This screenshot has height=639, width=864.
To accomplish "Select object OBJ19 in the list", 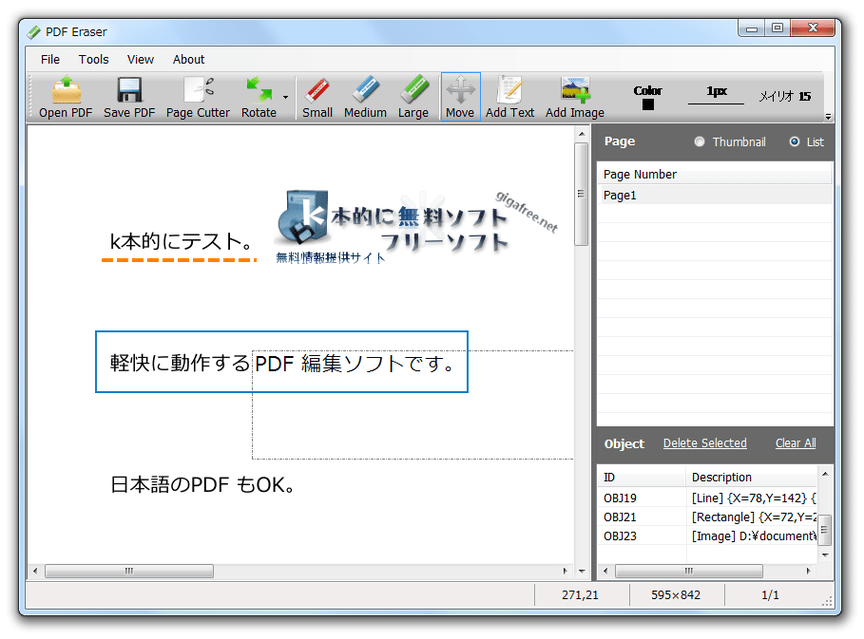I will pos(620,498).
